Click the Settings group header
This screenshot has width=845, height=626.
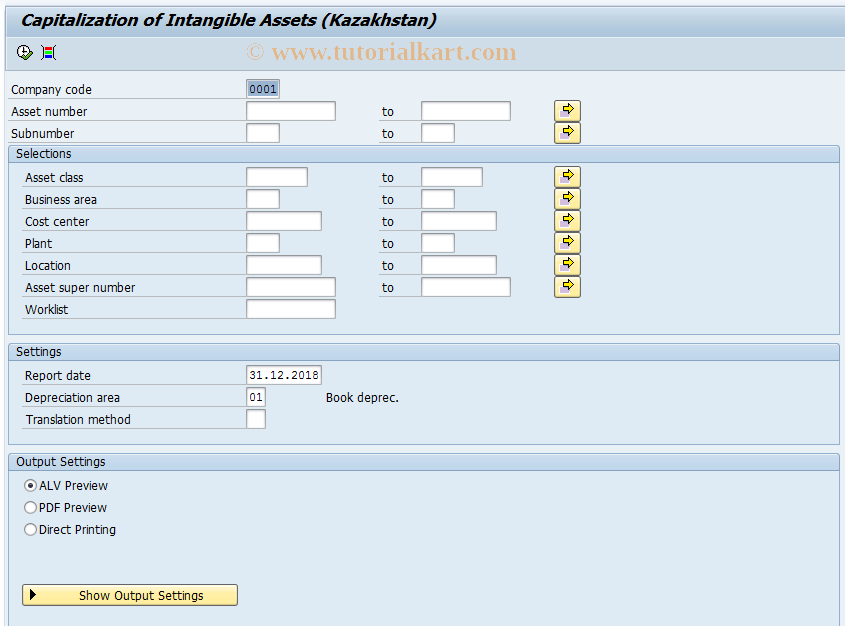pyautogui.click(x=424, y=352)
